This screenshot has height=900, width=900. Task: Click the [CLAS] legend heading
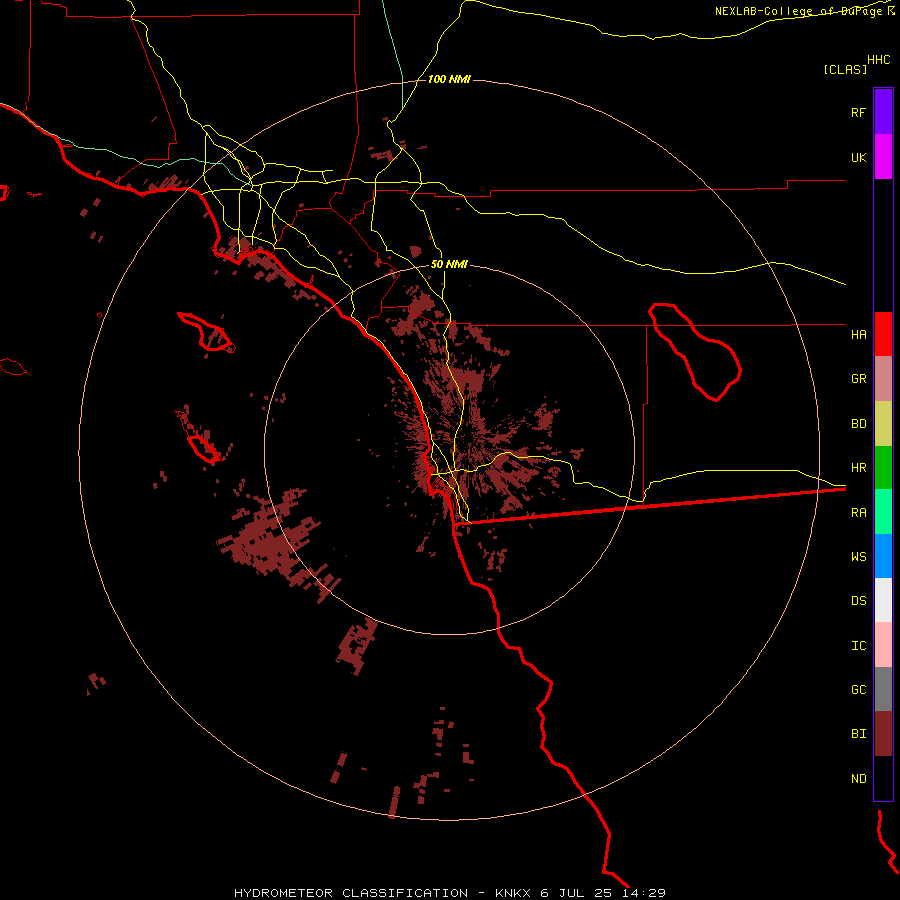pyautogui.click(x=845, y=69)
